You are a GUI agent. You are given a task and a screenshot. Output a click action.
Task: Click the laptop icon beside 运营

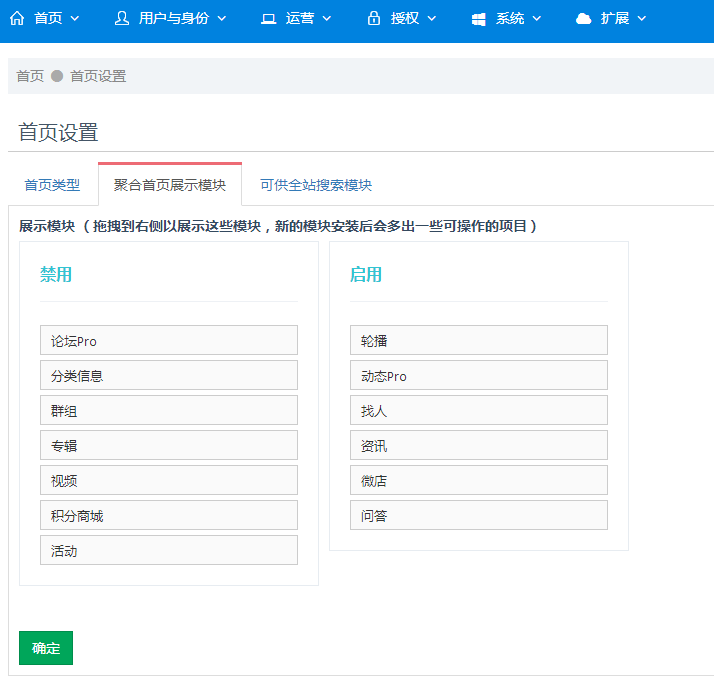(x=269, y=19)
